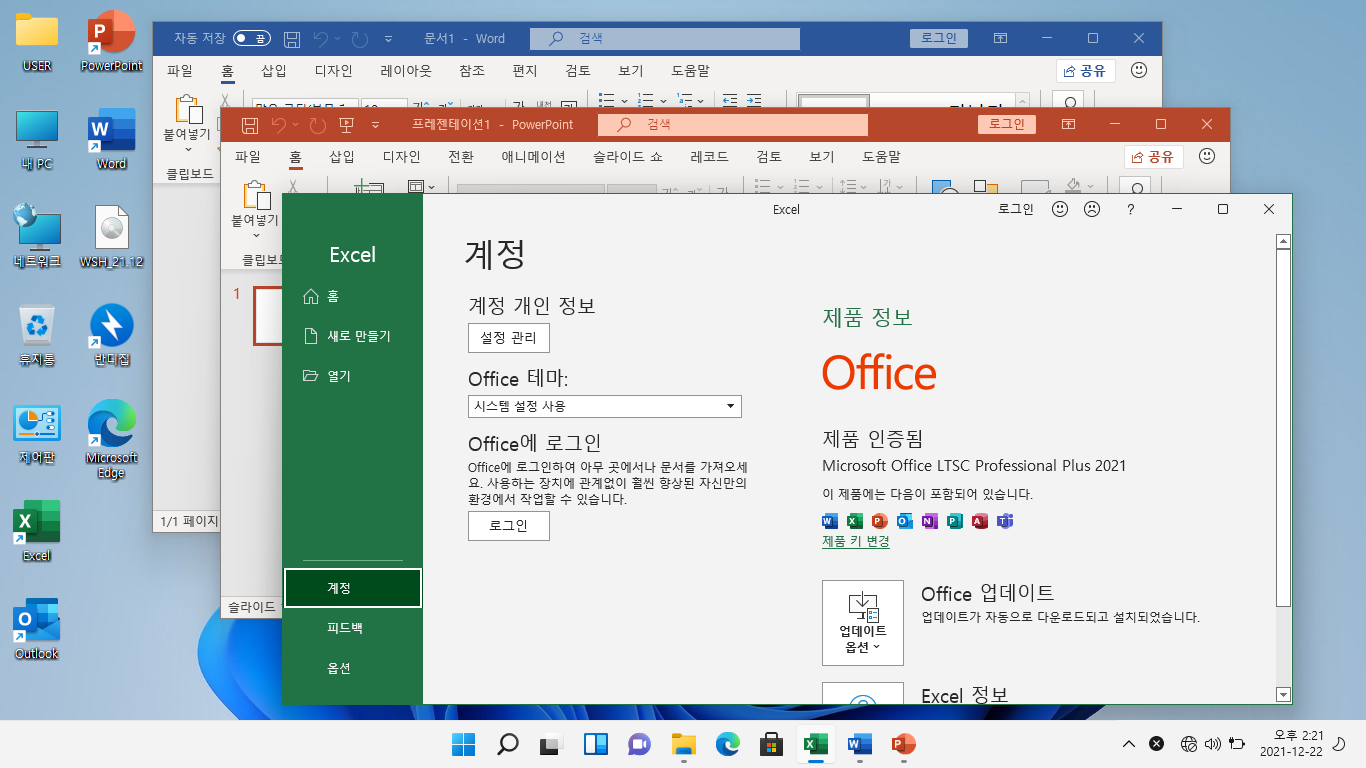The image size is (1366, 768).
Task: Click the 제품 키 변경 link
Action: (x=856, y=541)
